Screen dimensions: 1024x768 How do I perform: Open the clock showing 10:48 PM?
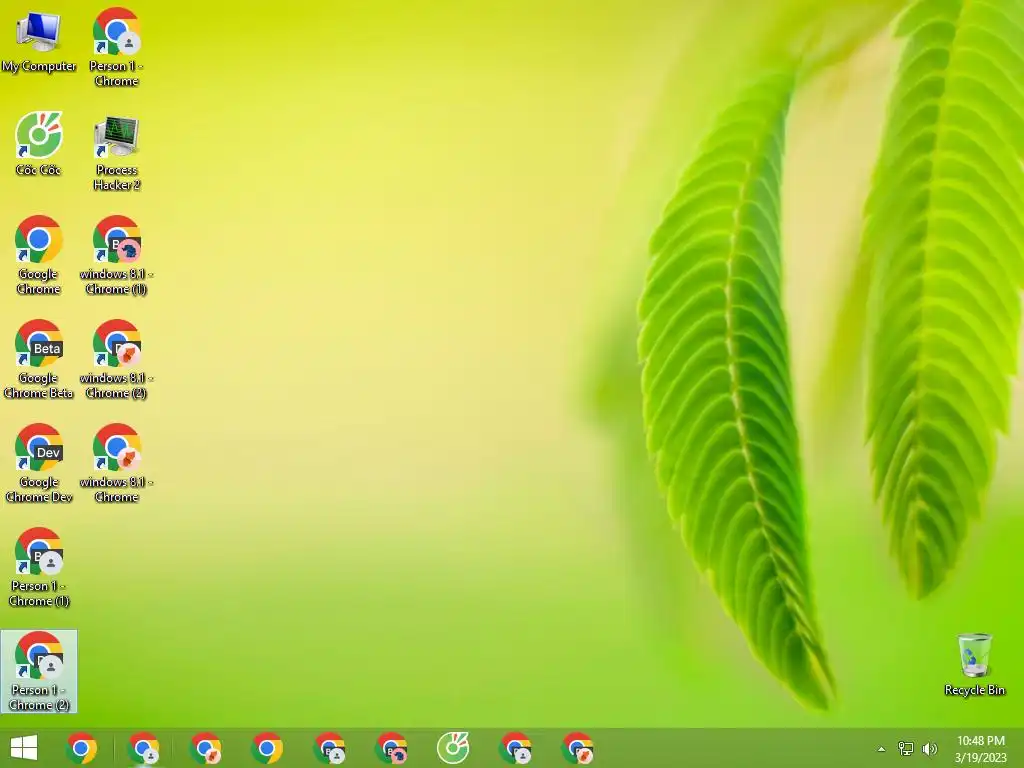click(x=980, y=748)
